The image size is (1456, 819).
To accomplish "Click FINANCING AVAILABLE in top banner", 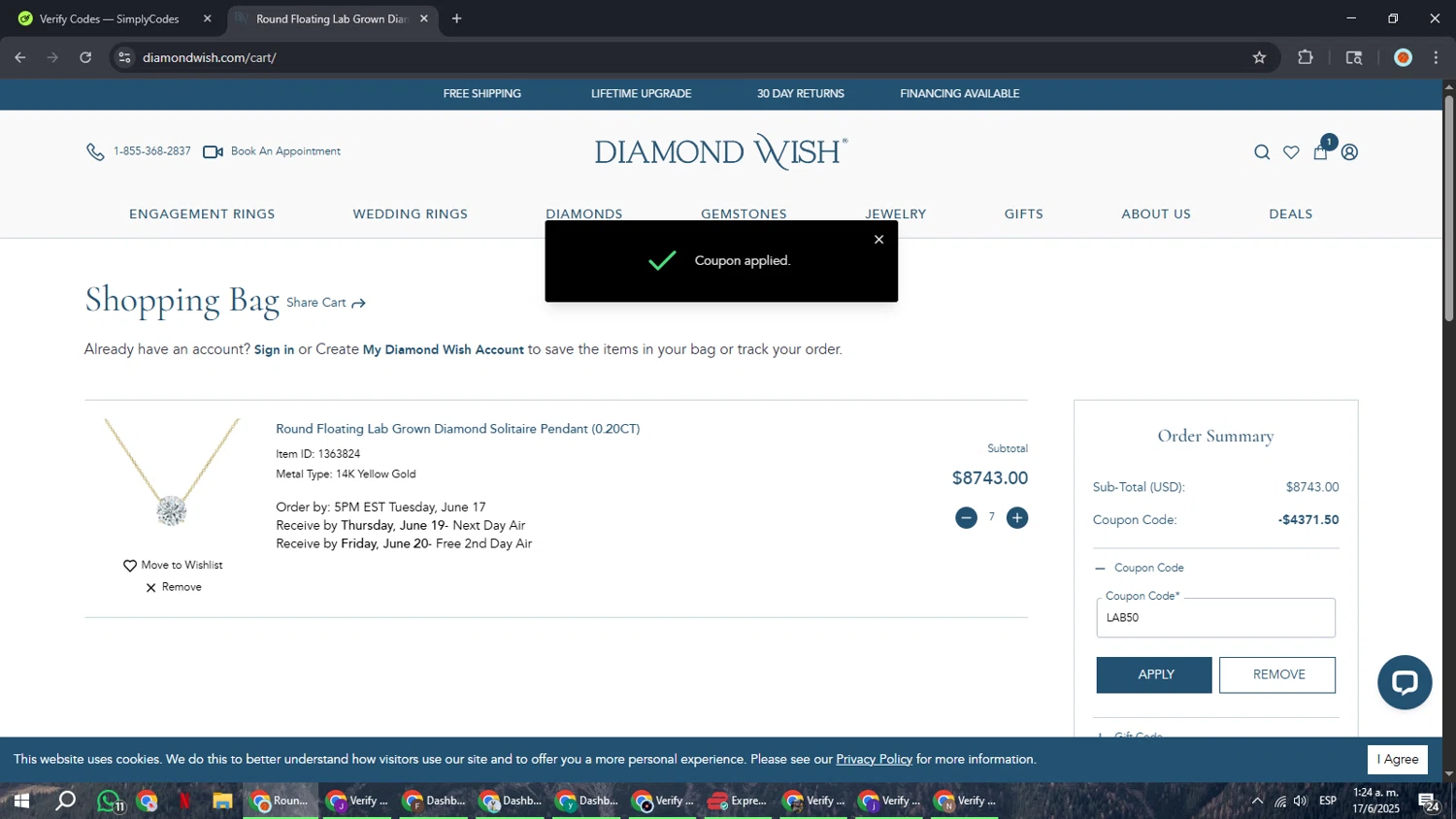I will pos(959,94).
